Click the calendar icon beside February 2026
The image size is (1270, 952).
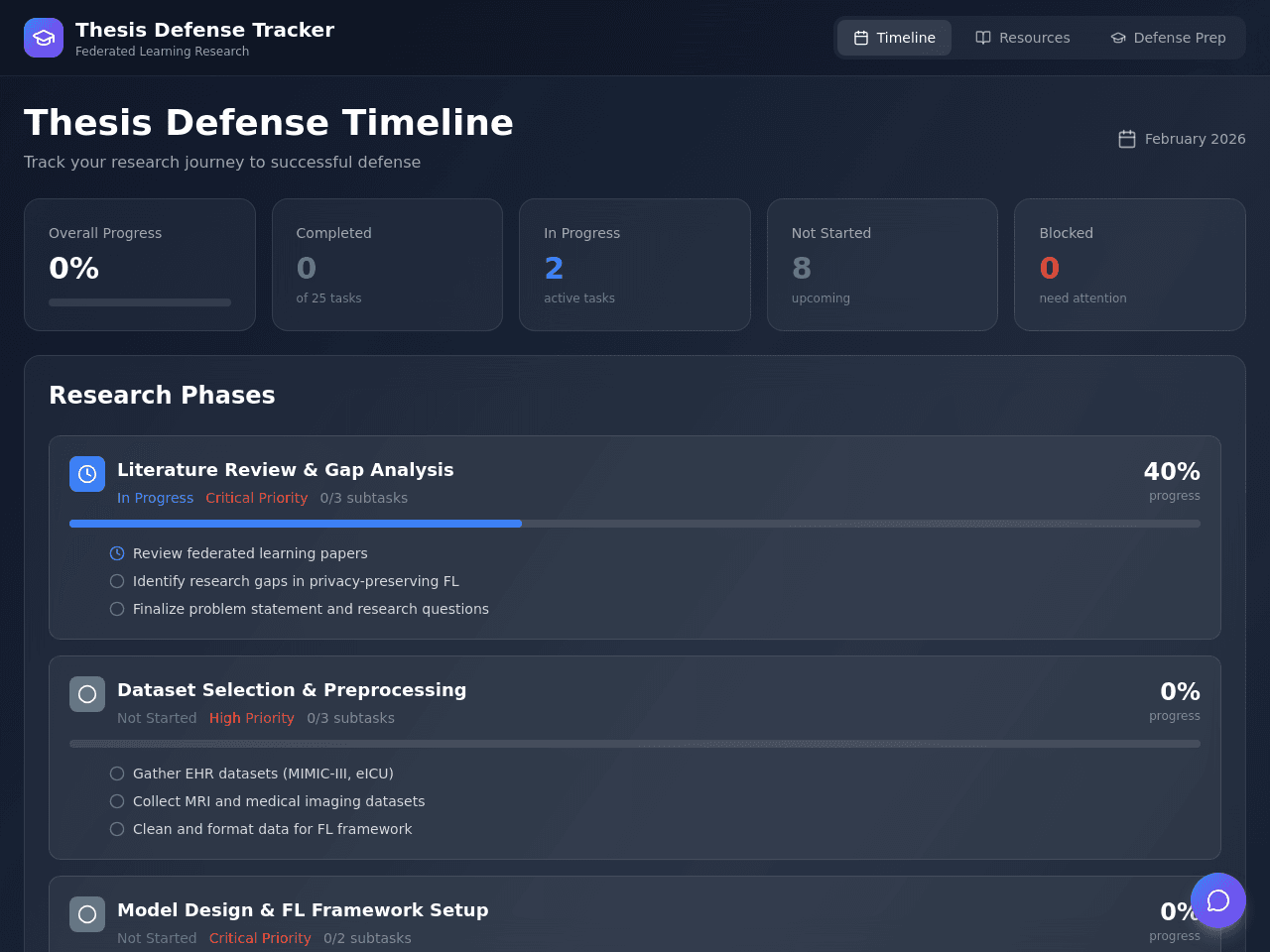tap(1127, 139)
